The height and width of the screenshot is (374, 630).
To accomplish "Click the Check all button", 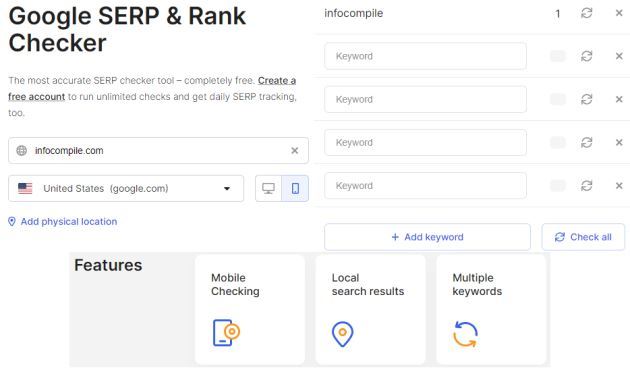I will (x=583, y=237).
